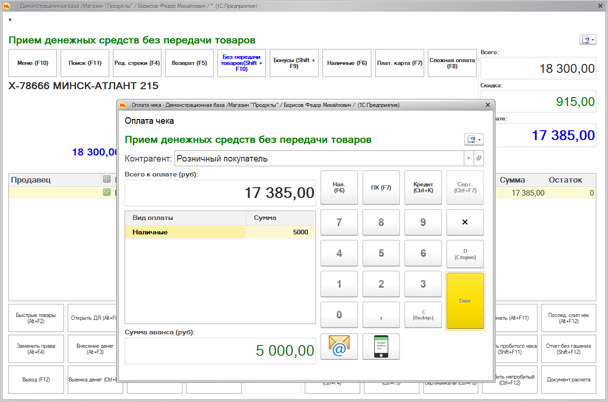Image resolution: width=608 pixels, height=402 pixels.
Task: Select card payment ПК (F7) on keypad
Action: point(381,187)
